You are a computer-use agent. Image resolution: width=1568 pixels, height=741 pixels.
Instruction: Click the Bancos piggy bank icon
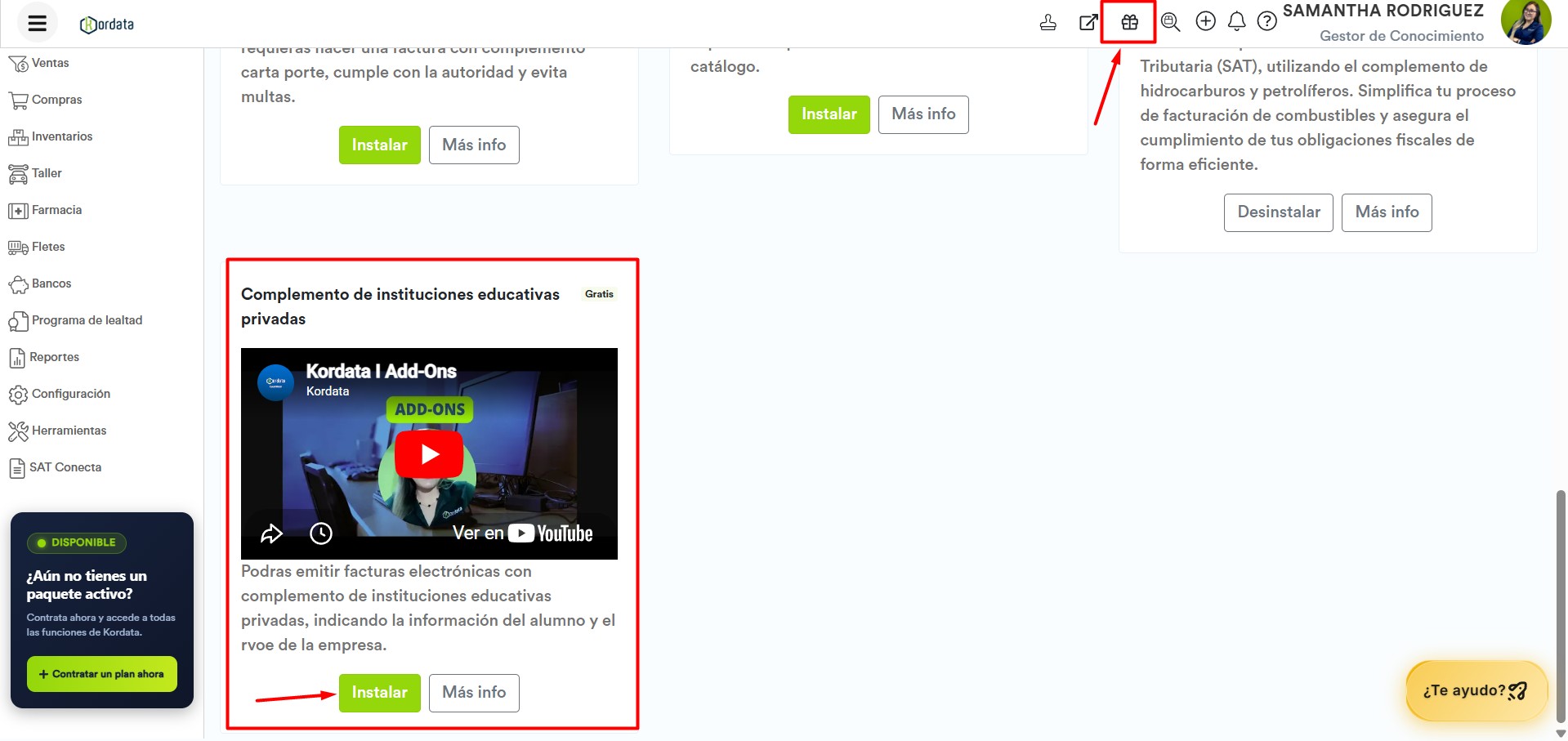[18, 284]
